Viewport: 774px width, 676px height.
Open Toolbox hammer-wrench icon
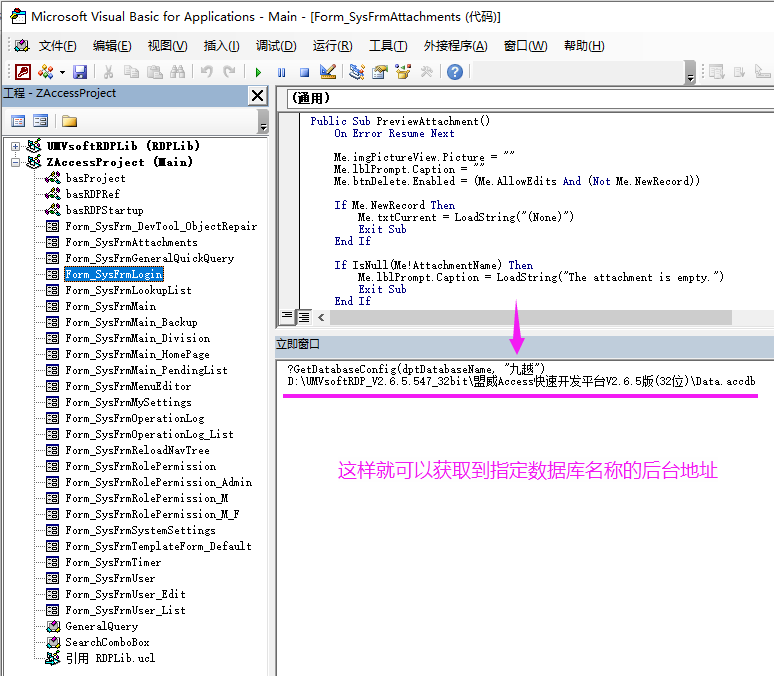[426, 72]
